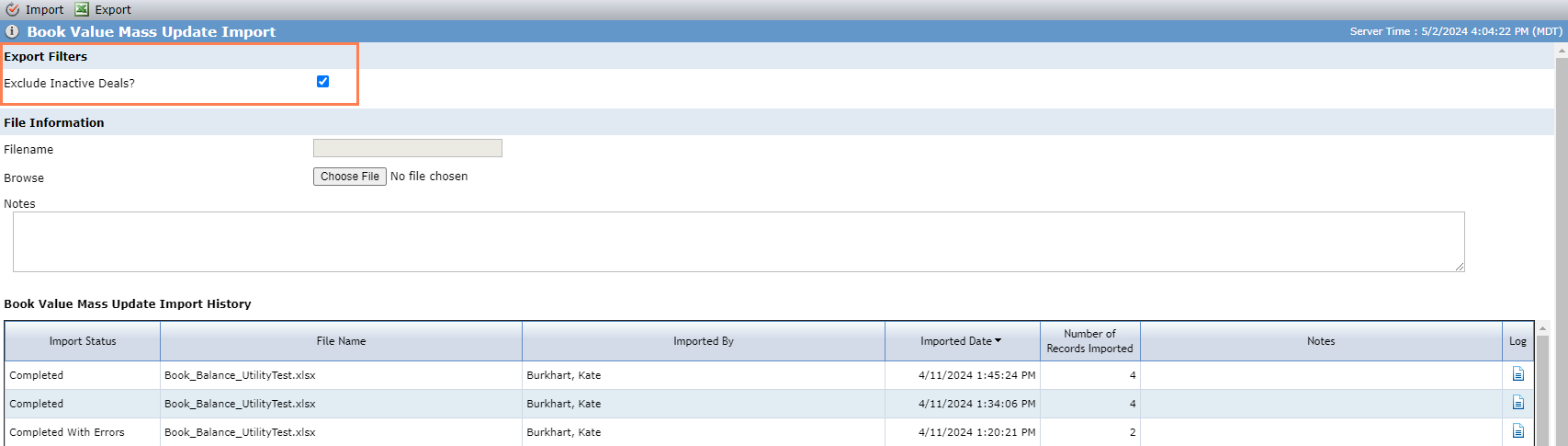The image size is (1568, 446).
Task: Click the Server Time text
Action: 1456,31
